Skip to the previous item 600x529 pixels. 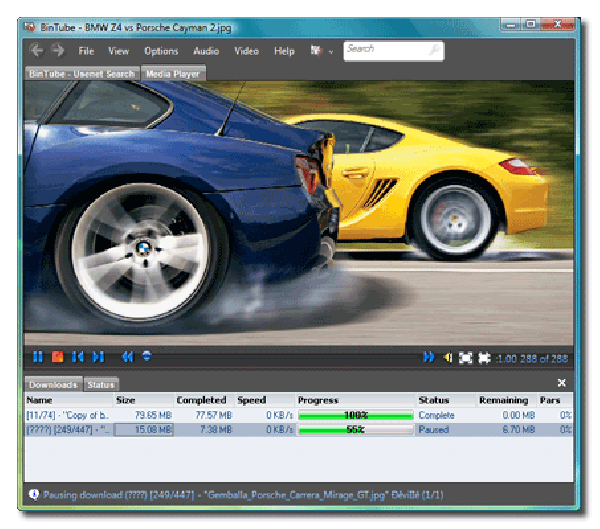tap(78, 356)
